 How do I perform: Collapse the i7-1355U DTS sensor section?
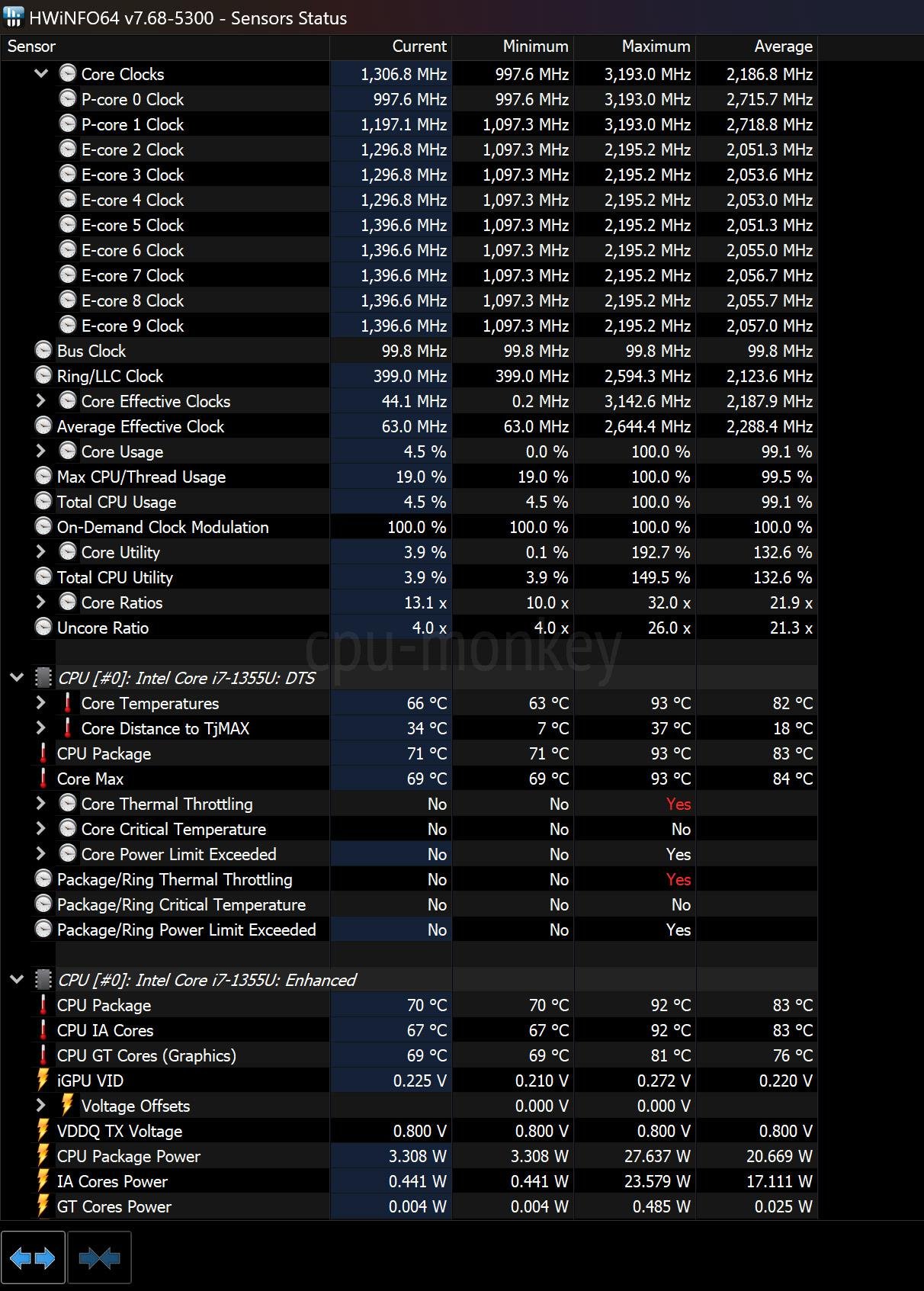17,678
